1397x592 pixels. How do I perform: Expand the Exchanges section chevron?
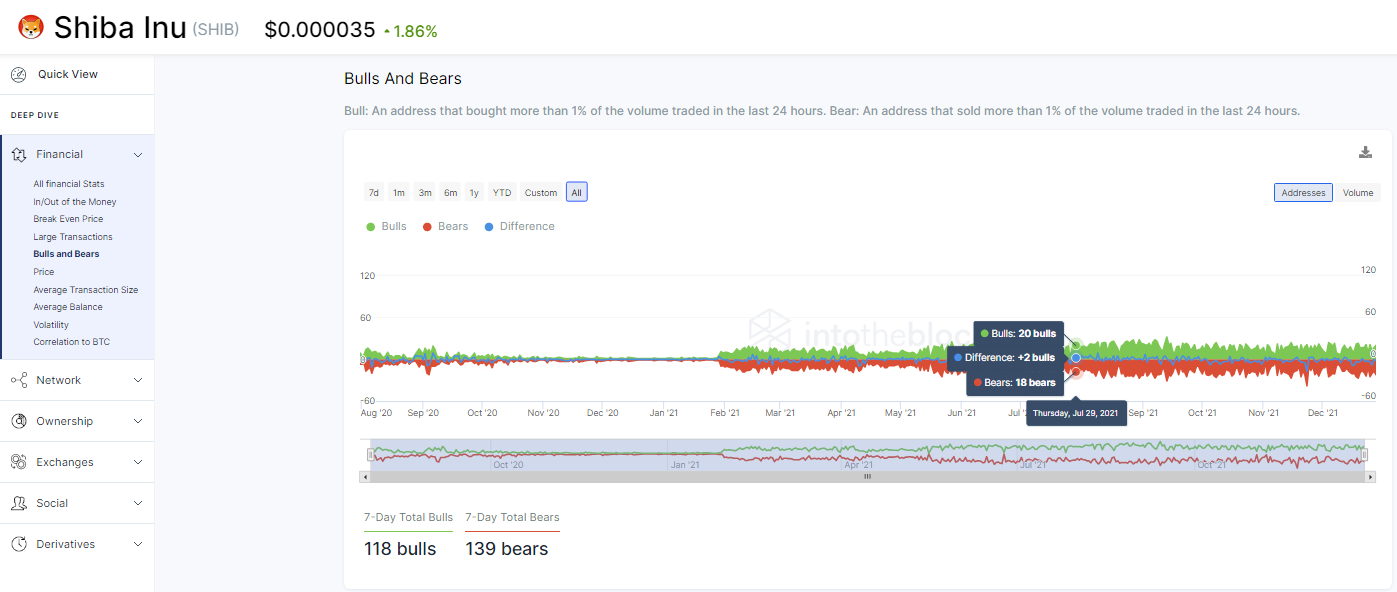pyautogui.click(x=138, y=462)
